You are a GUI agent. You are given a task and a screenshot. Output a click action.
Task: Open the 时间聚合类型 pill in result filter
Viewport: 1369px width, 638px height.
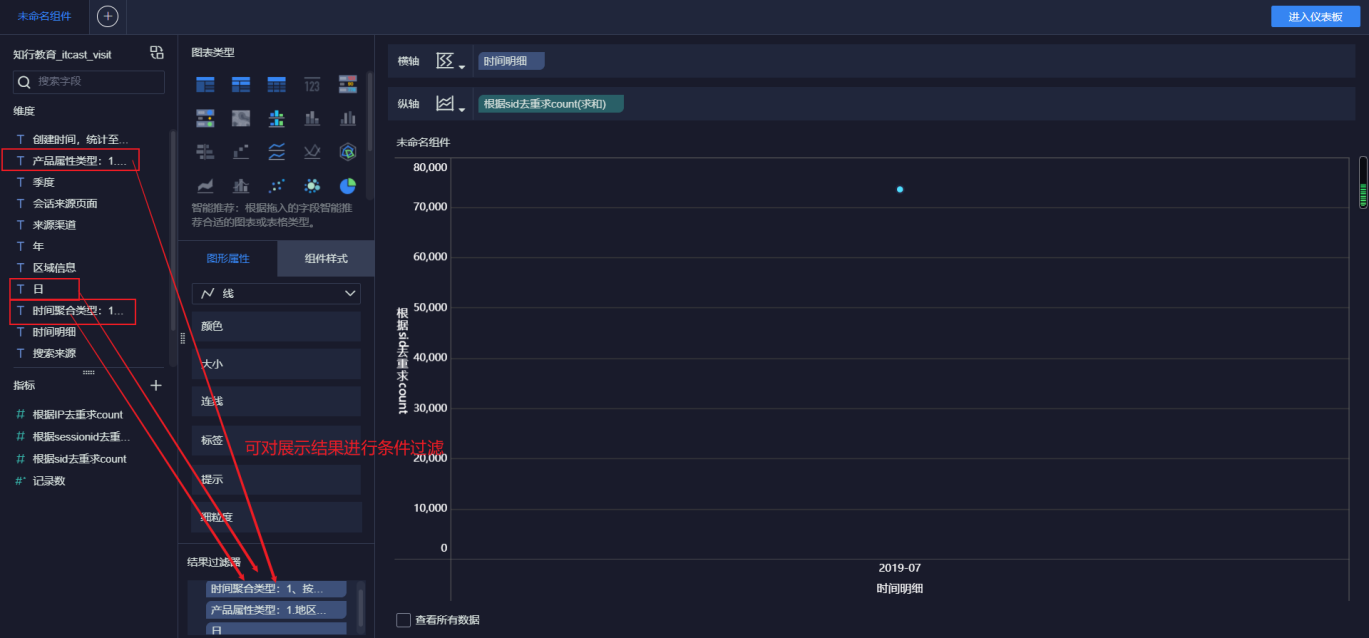tap(276, 589)
